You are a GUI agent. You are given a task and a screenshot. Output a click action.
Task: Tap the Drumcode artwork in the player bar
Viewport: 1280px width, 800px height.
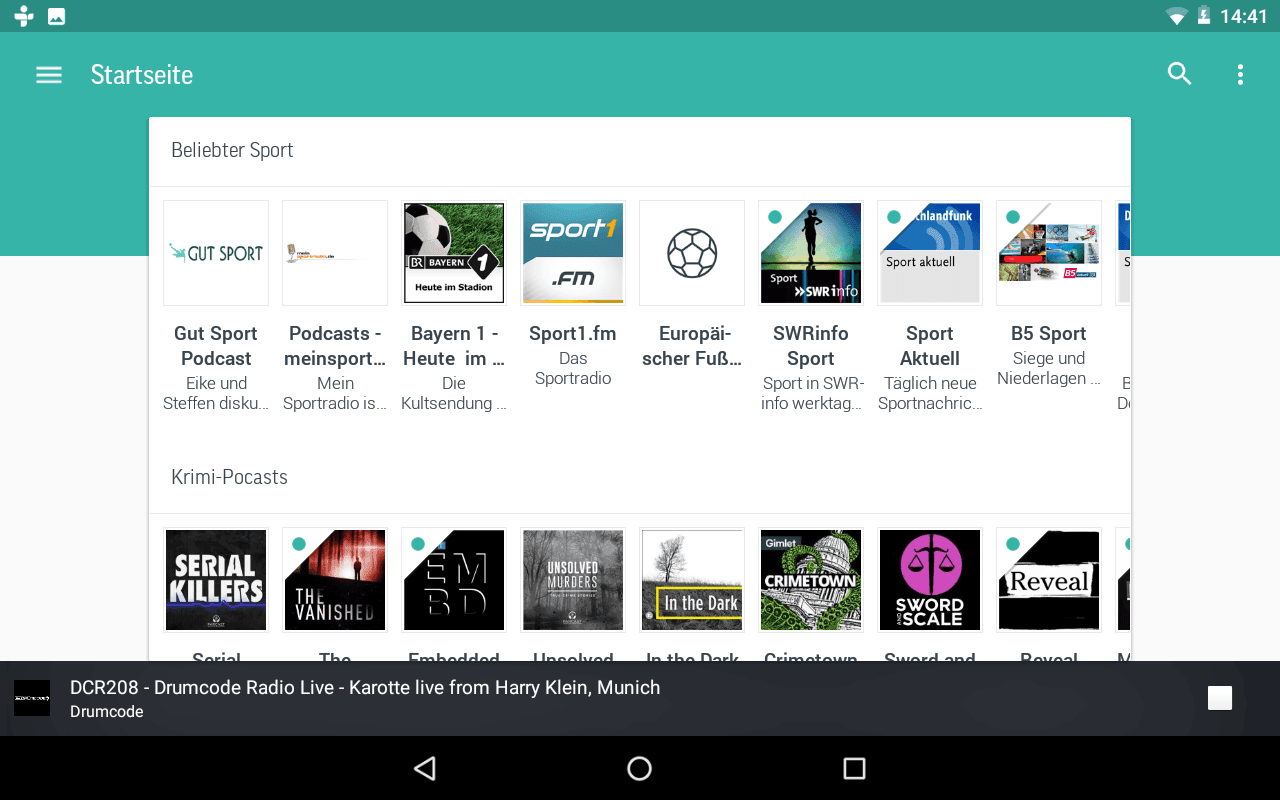click(x=32, y=698)
